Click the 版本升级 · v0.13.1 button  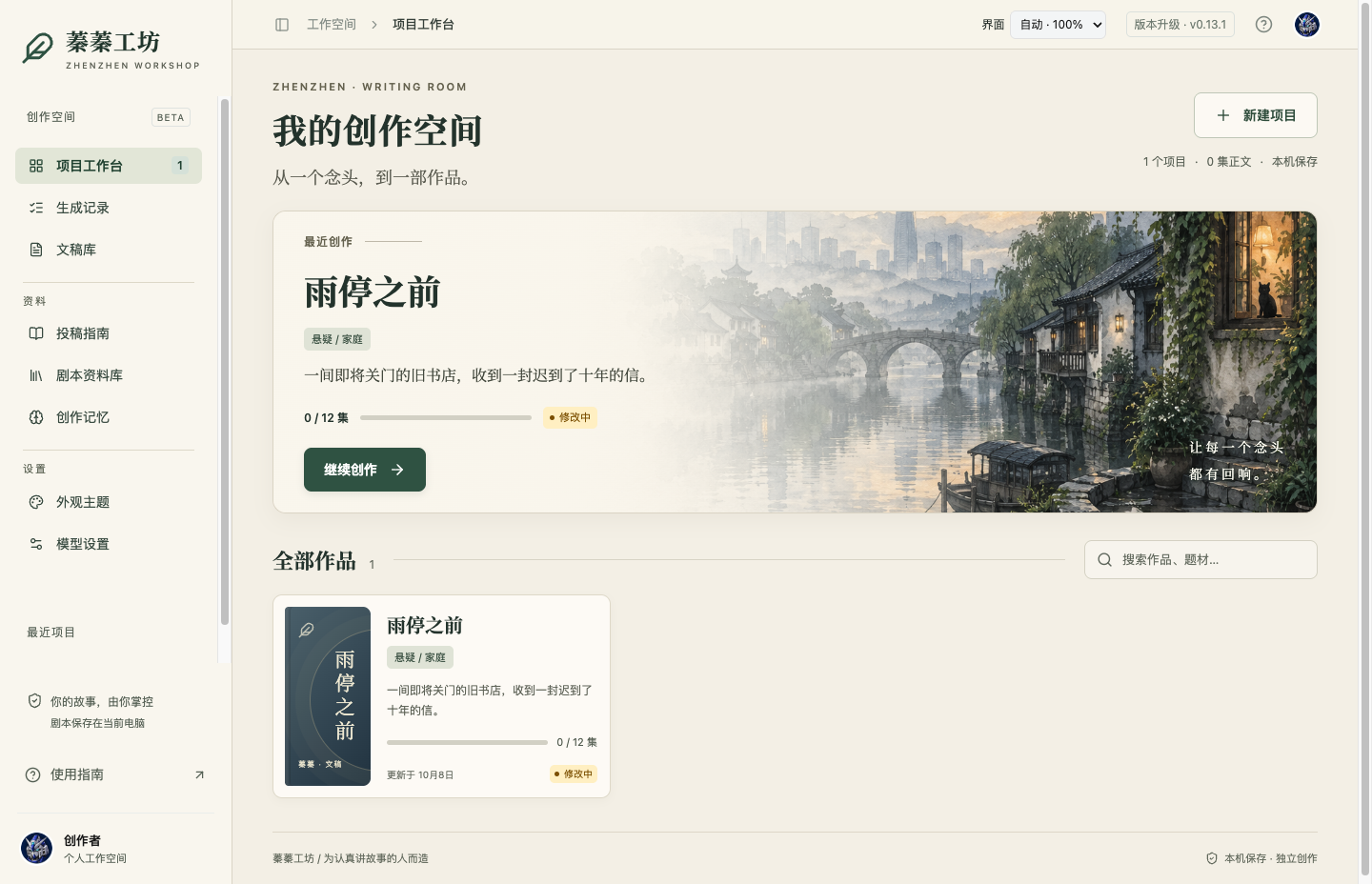[x=1180, y=25]
